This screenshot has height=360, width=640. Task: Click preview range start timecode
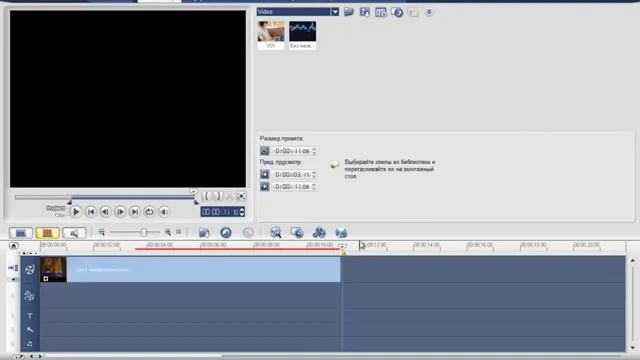pos(292,175)
